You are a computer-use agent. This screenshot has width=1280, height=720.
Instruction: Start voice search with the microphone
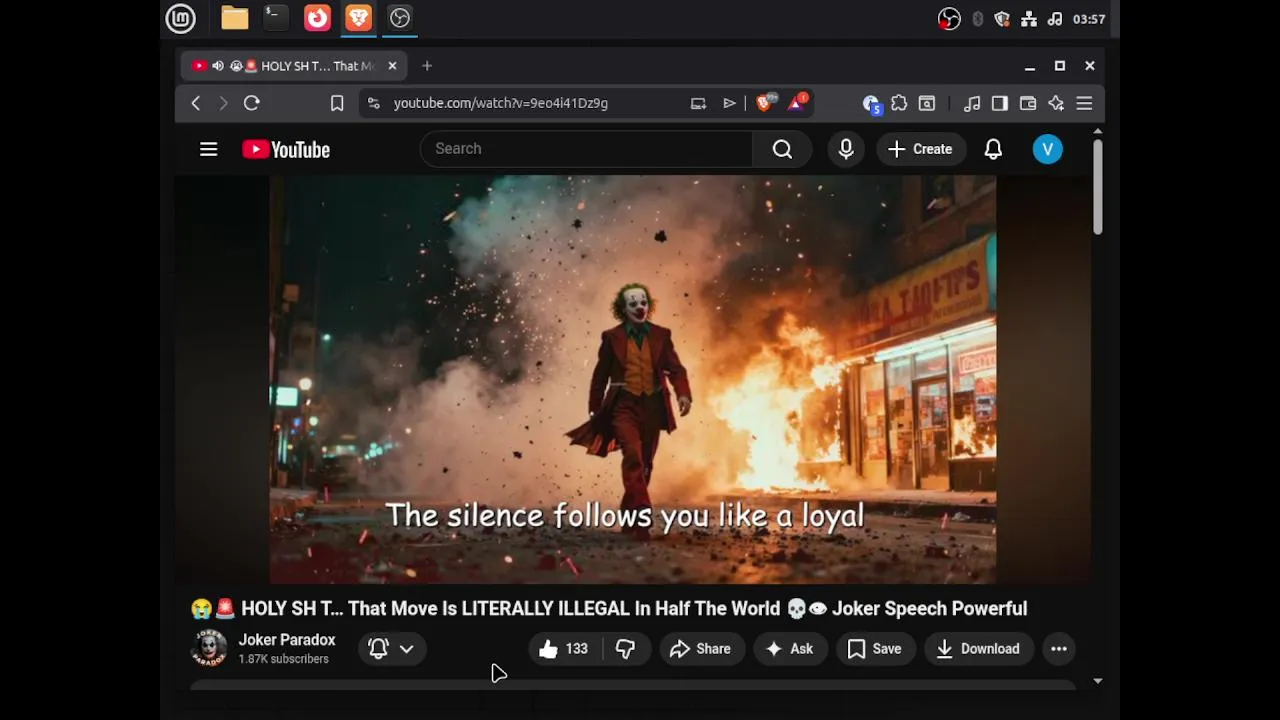pos(846,149)
